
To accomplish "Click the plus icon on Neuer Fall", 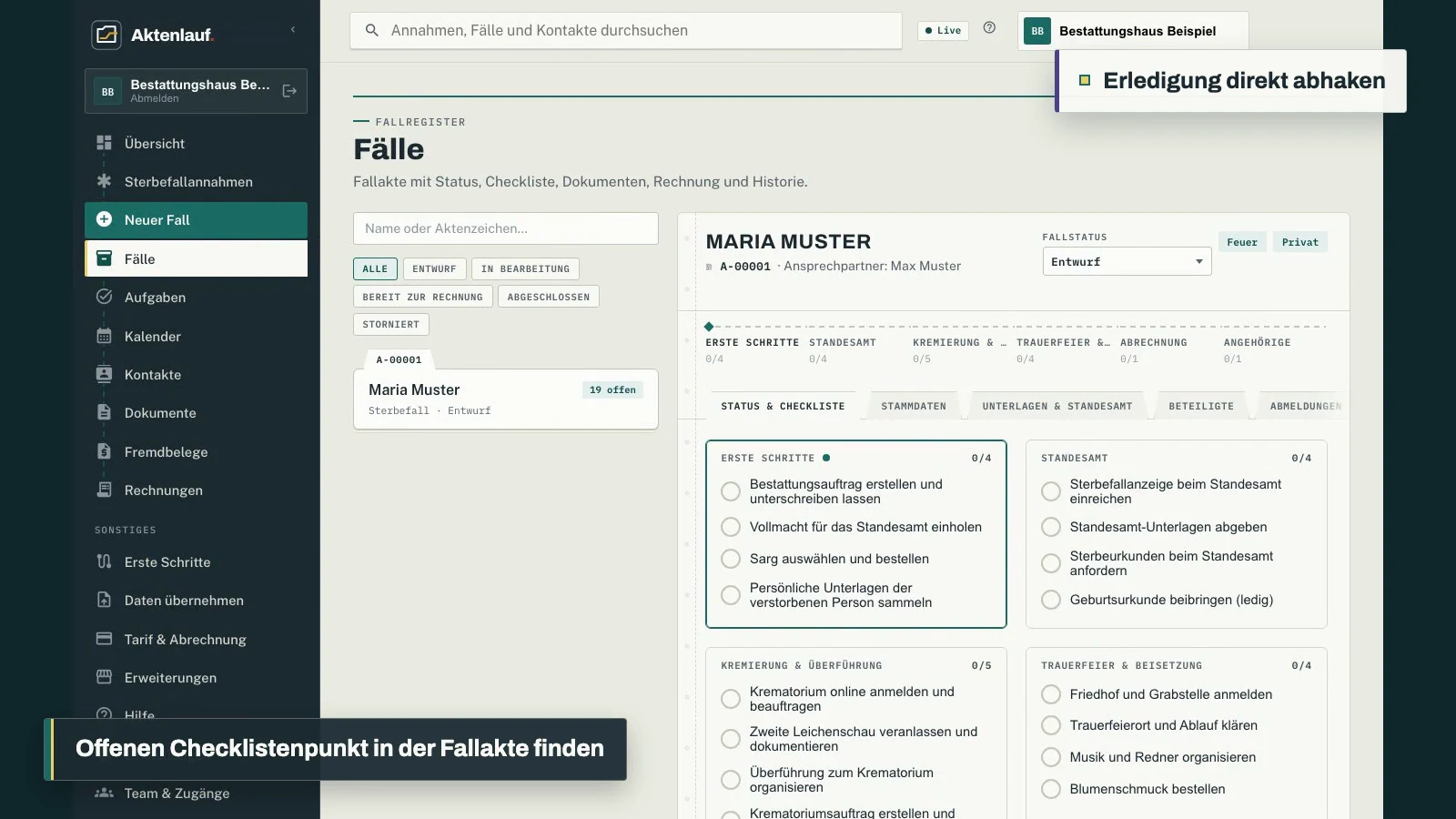I will click(x=105, y=219).
